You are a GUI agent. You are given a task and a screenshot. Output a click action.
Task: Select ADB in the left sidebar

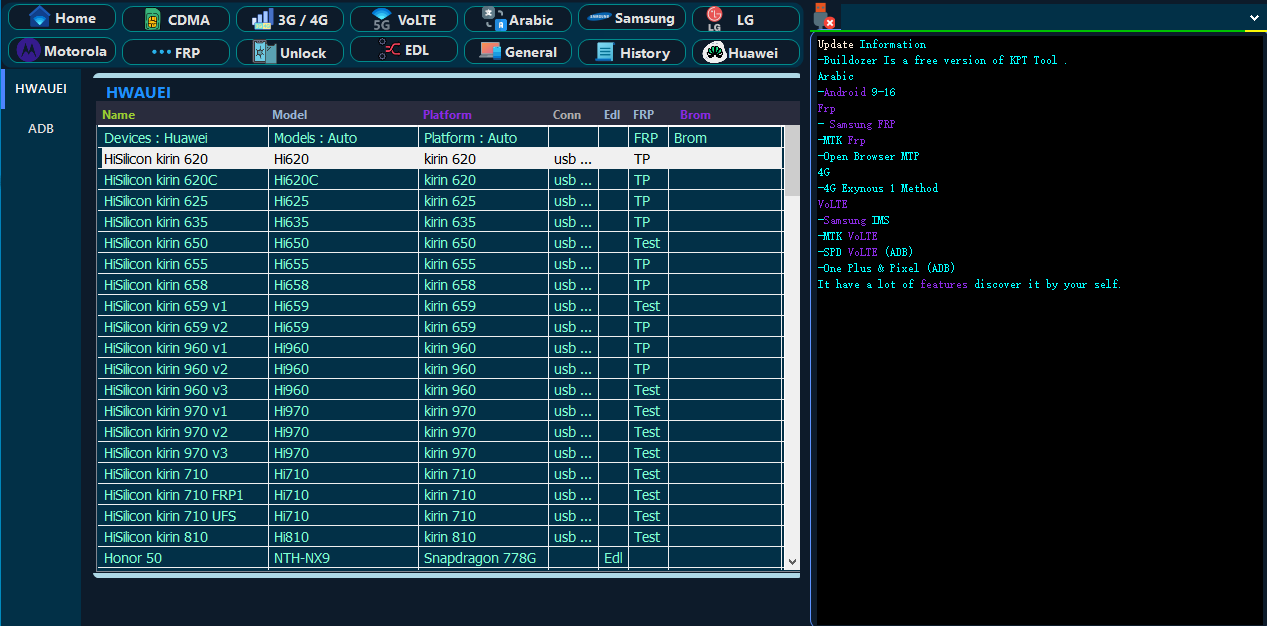tap(41, 128)
